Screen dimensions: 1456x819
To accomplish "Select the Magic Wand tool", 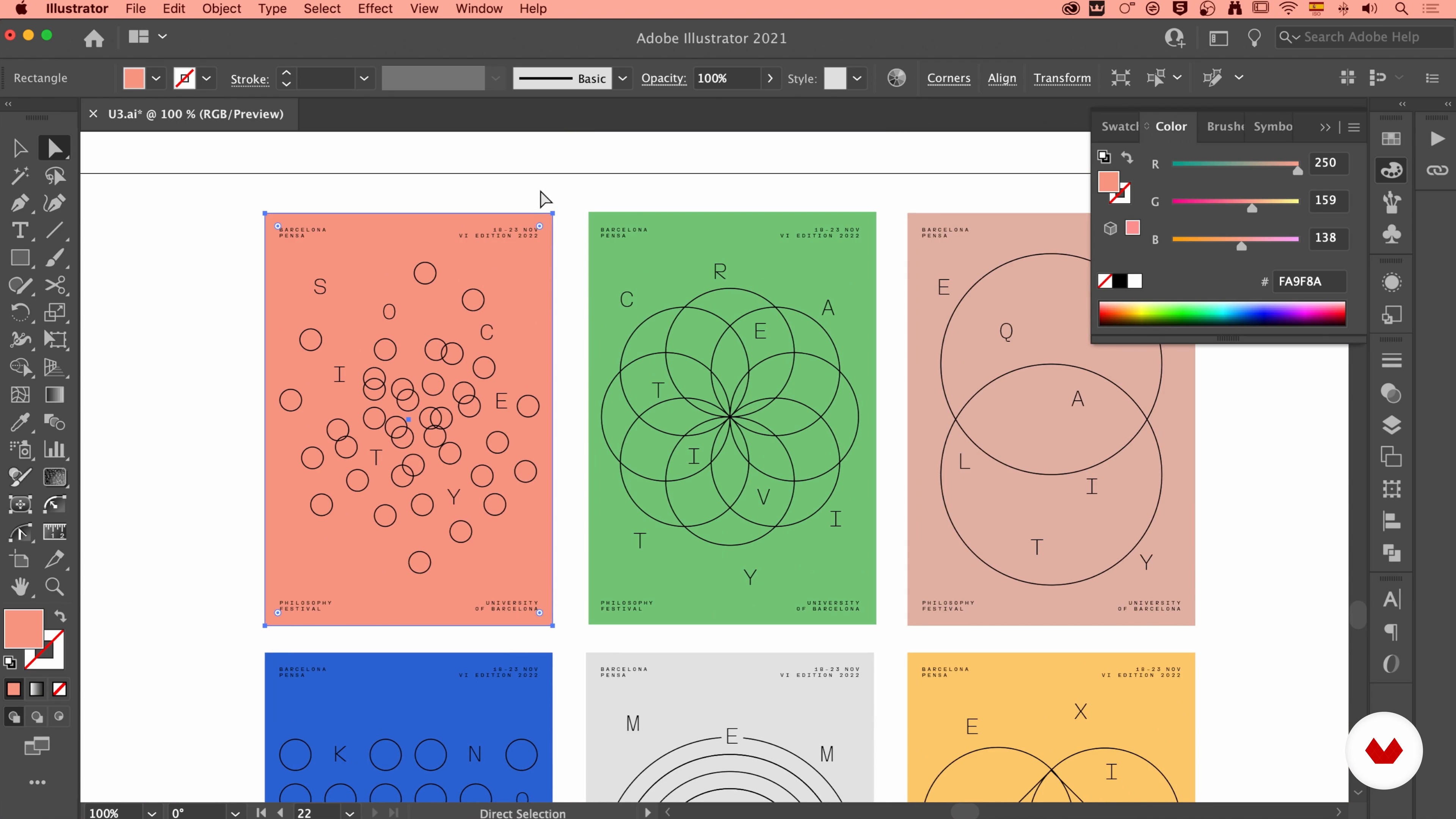I will pyautogui.click(x=20, y=176).
